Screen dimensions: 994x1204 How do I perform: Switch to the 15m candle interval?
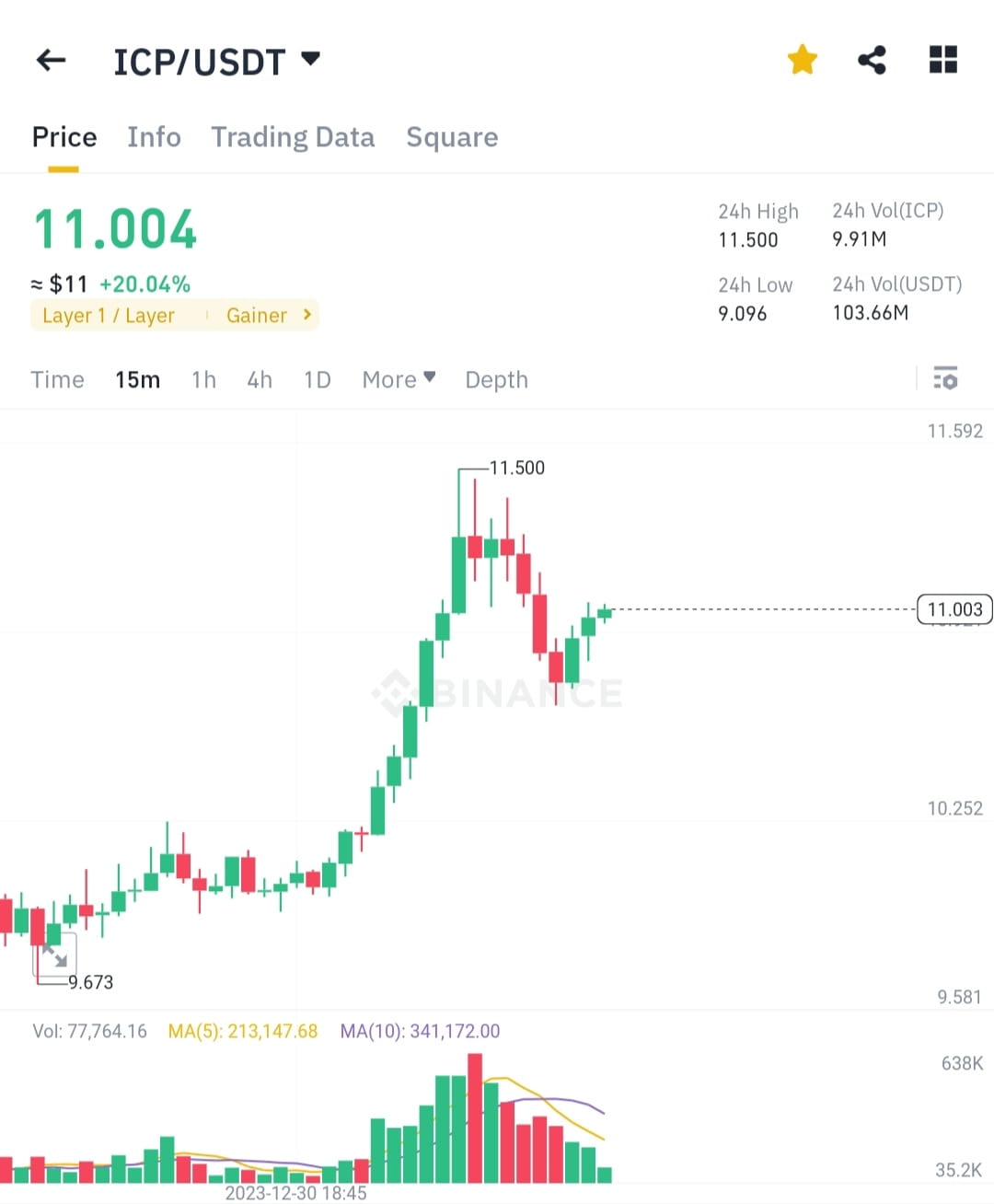coord(137,379)
